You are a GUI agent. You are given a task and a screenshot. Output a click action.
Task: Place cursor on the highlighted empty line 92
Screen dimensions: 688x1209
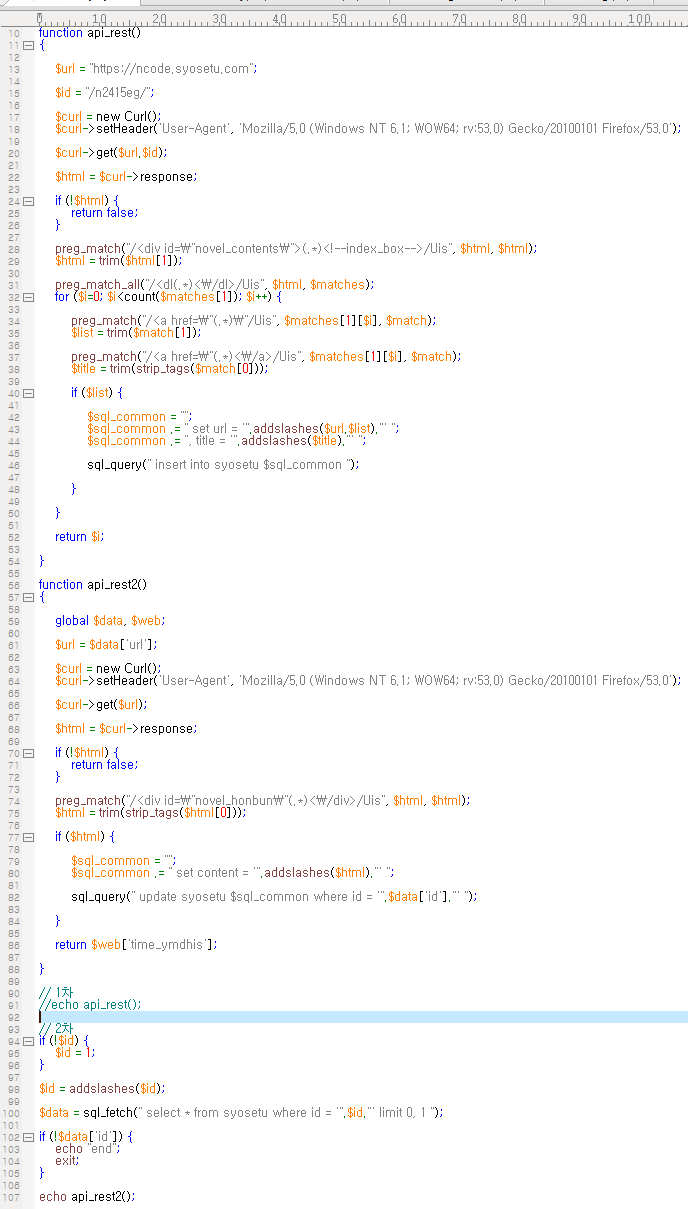(x=300, y=1017)
